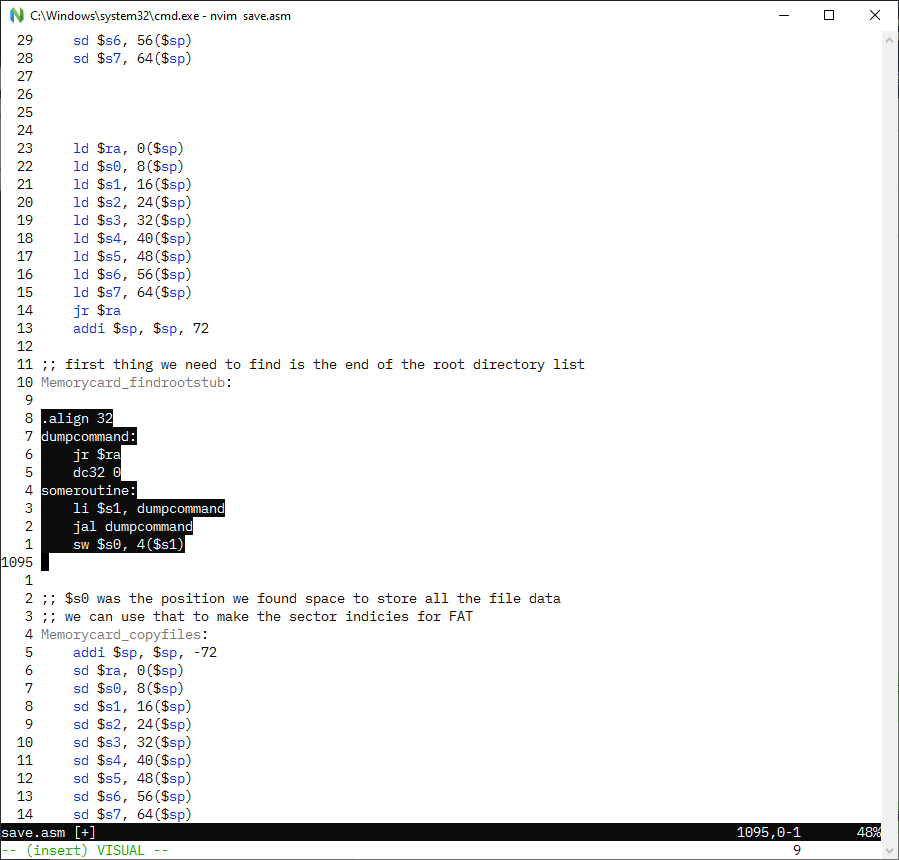Viewport: 899px width, 860px height.
Task: Click the line 'ld $s3, 32($sp)'
Action: tap(132, 220)
